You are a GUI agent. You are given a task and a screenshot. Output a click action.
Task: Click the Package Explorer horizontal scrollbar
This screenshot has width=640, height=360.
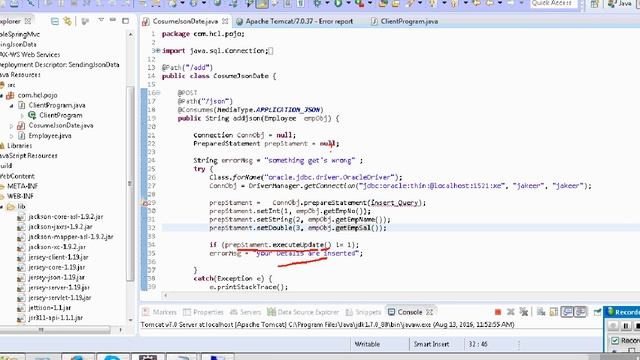pos(55,329)
